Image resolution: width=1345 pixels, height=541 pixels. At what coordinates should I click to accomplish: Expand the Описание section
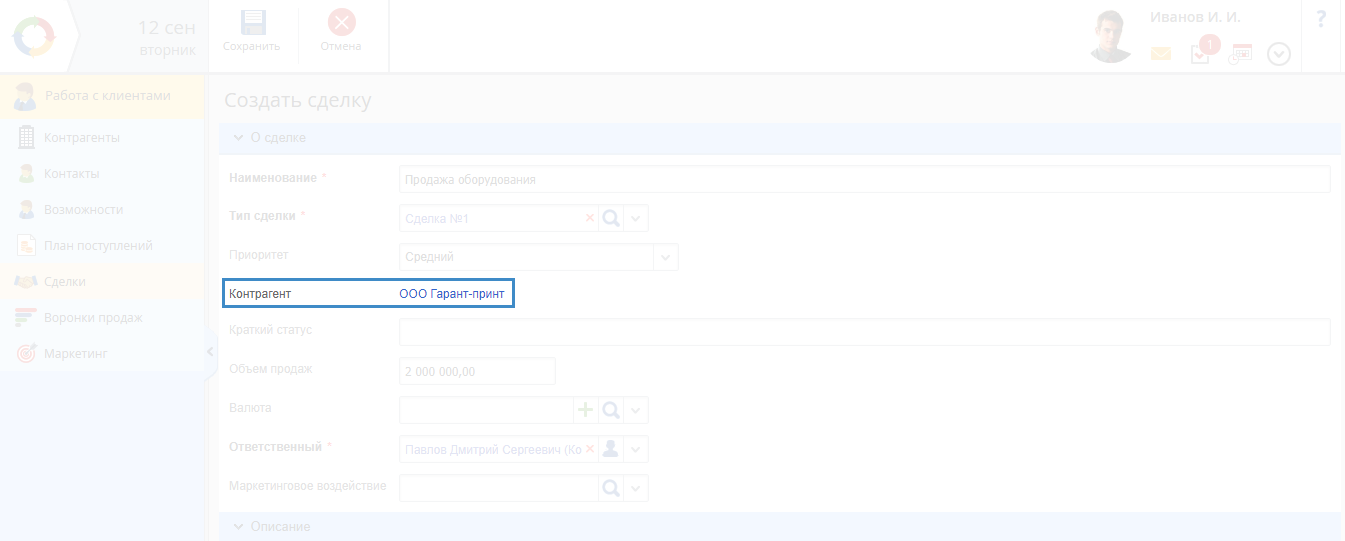click(x=239, y=526)
